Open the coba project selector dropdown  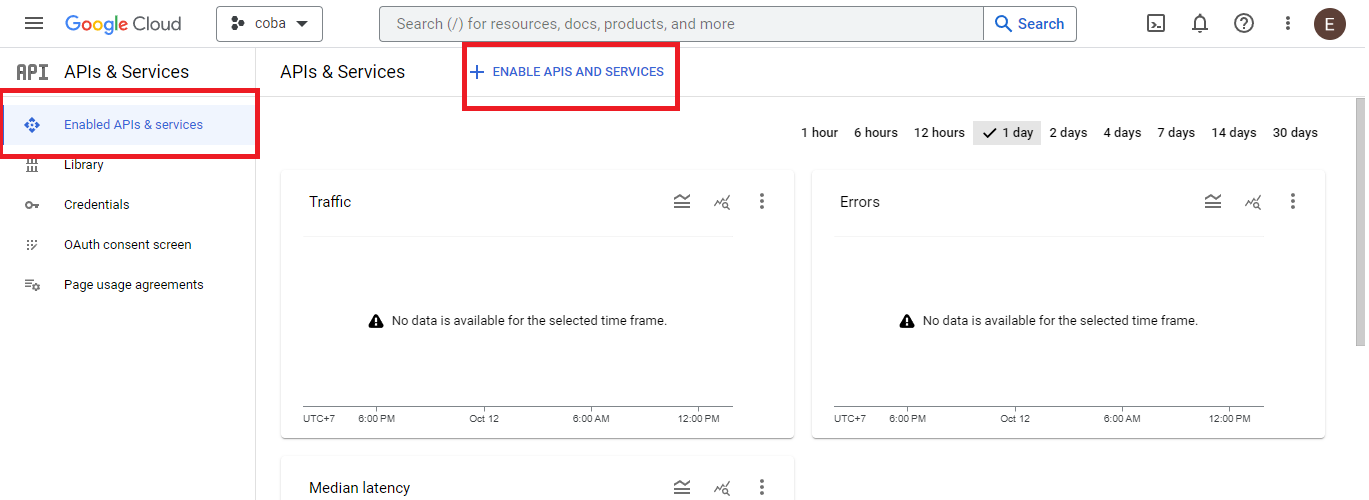(269, 24)
